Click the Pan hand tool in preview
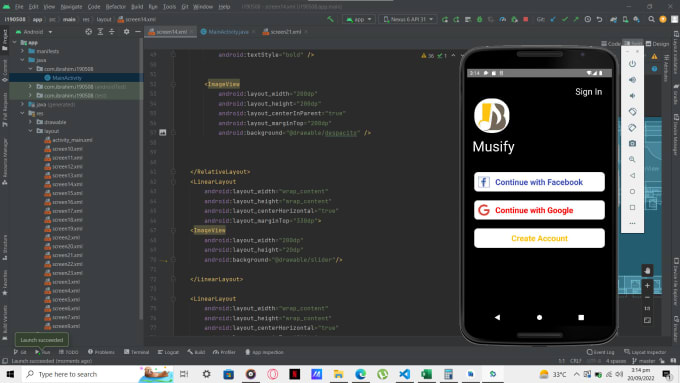Viewport: 680px width, 383px height. (x=647, y=271)
